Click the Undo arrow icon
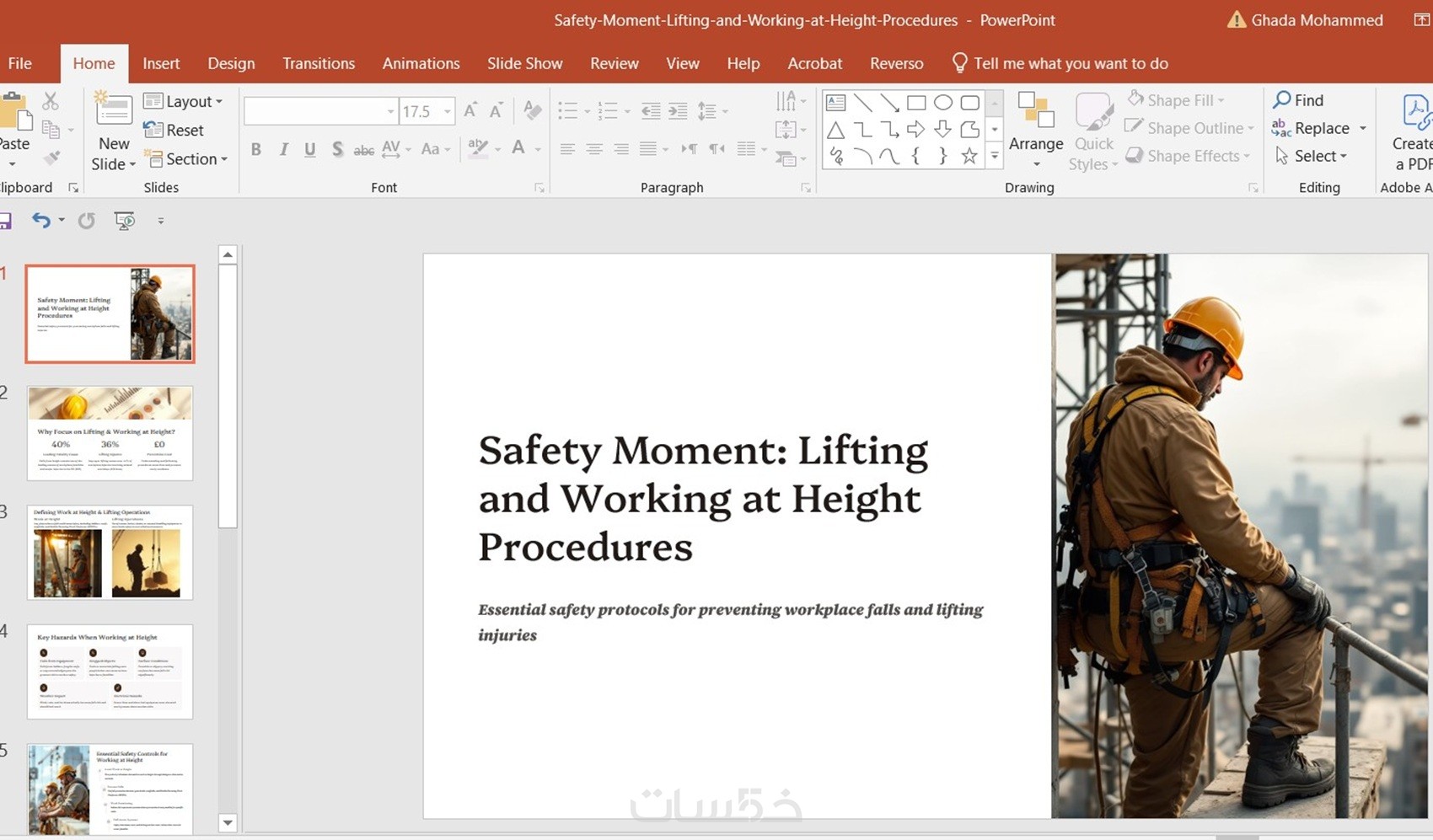The height and width of the screenshot is (840, 1433). pyautogui.click(x=40, y=221)
